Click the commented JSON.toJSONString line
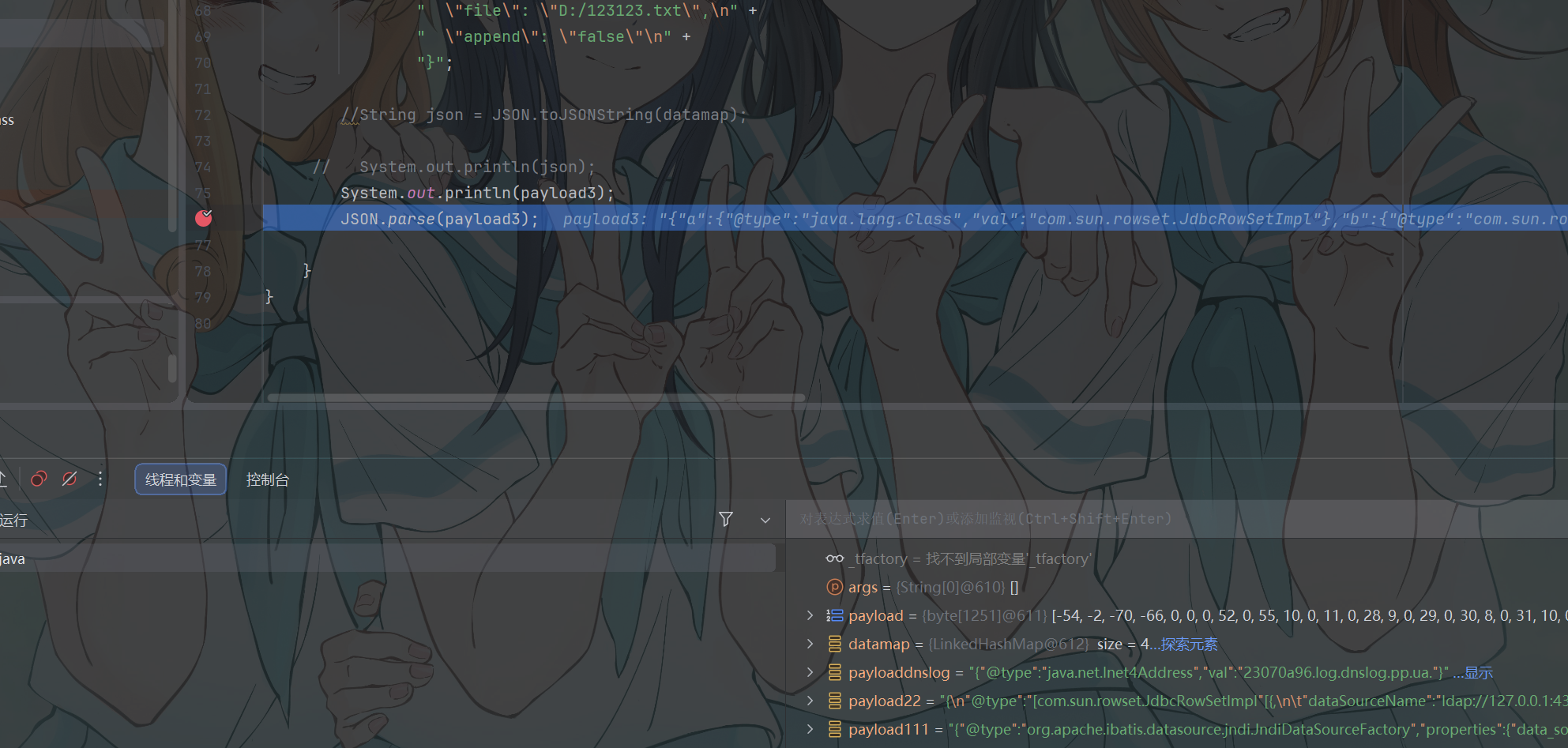The image size is (1568, 748). pyautogui.click(x=544, y=115)
